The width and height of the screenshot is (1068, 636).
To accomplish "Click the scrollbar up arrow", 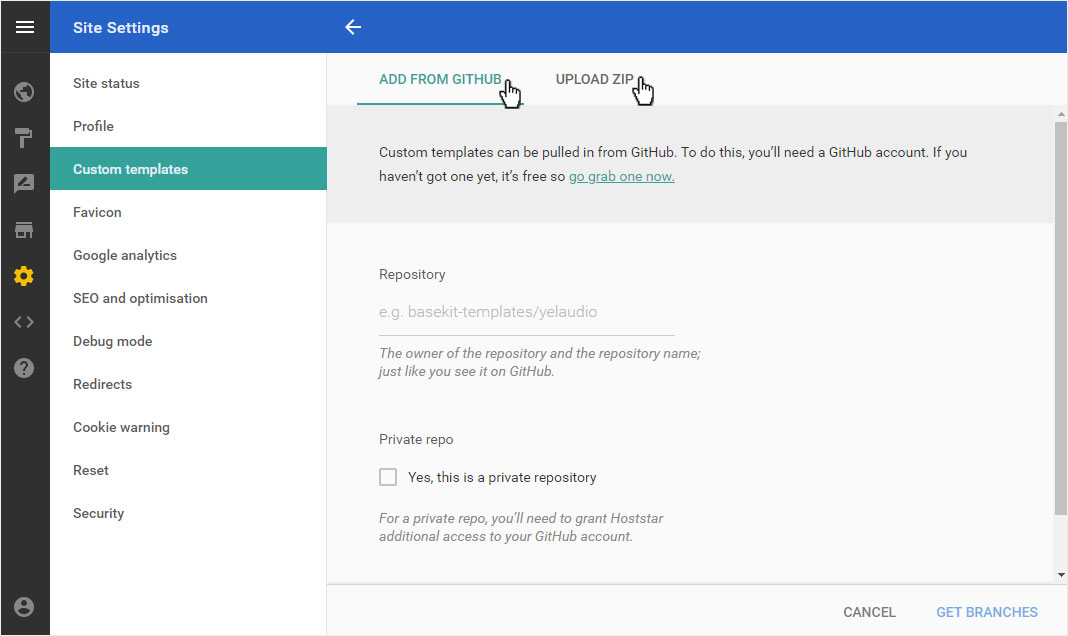I will pyautogui.click(x=1061, y=114).
